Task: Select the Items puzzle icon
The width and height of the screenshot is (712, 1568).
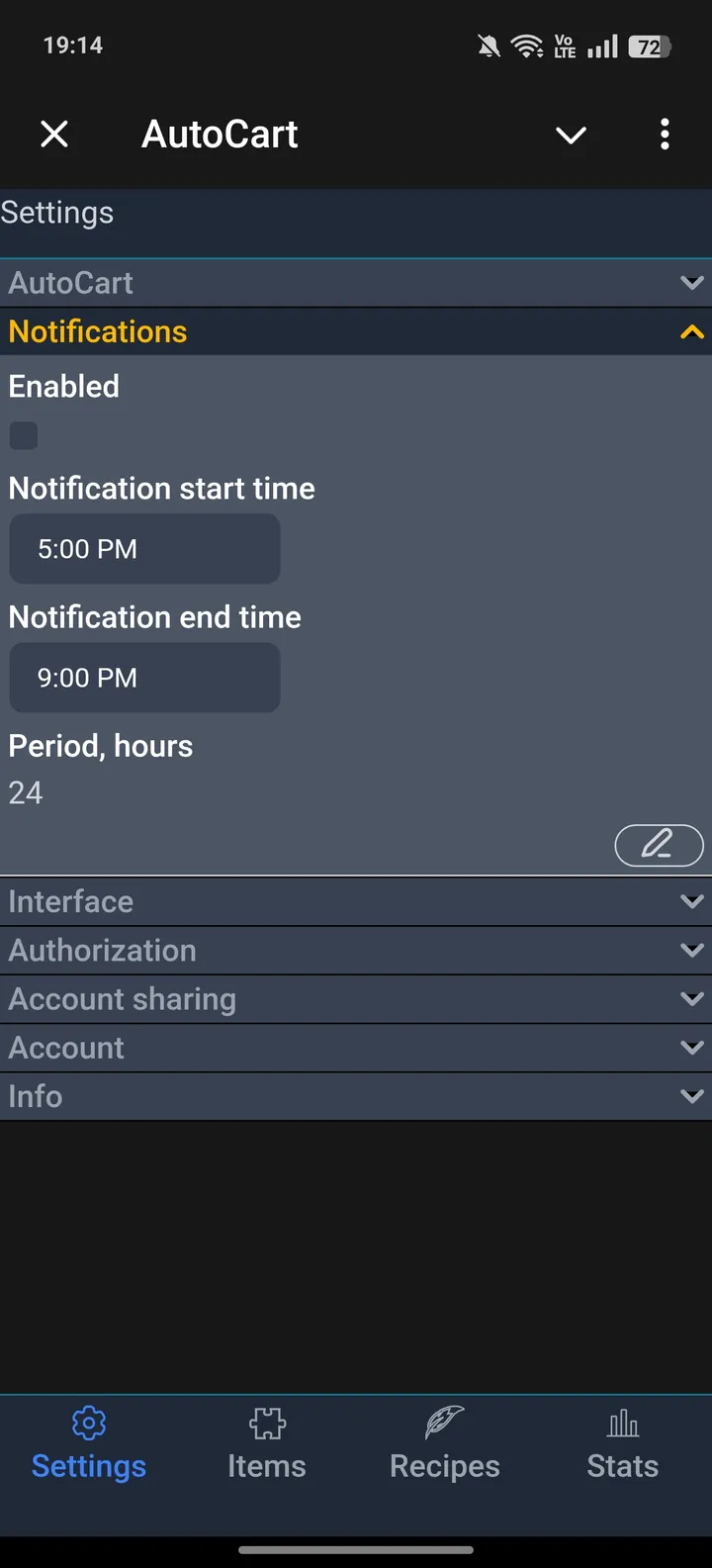Action: click(266, 1424)
